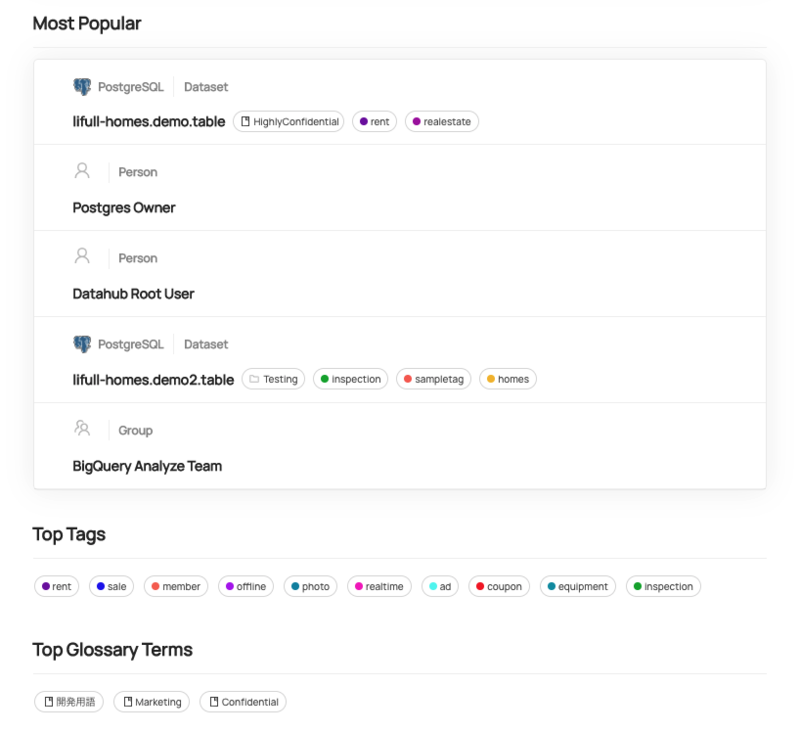Click the Person icon for Datahub Root User
The image size is (800, 732).
pos(82,257)
